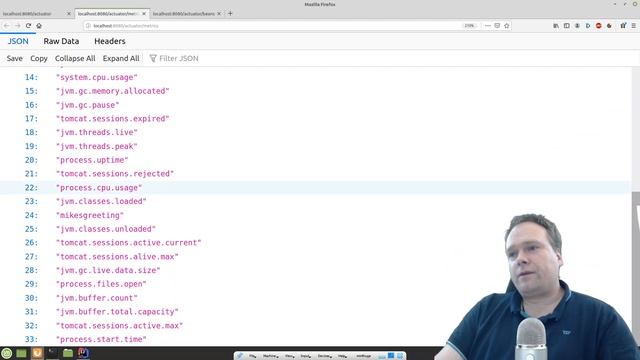Image resolution: width=640 pixels, height=360 pixels.
Task: Focus the Filter JSON field
Action: coord(179,58)
